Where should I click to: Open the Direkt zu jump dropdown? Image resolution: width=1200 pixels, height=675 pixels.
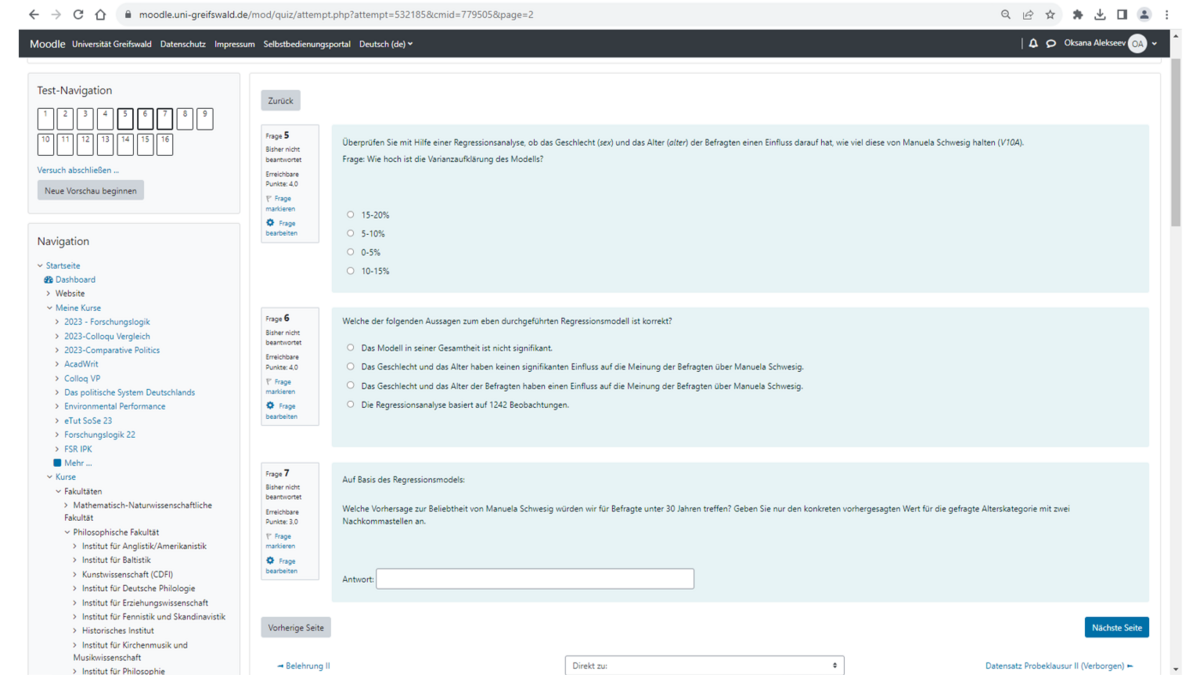tap(704, 665)
